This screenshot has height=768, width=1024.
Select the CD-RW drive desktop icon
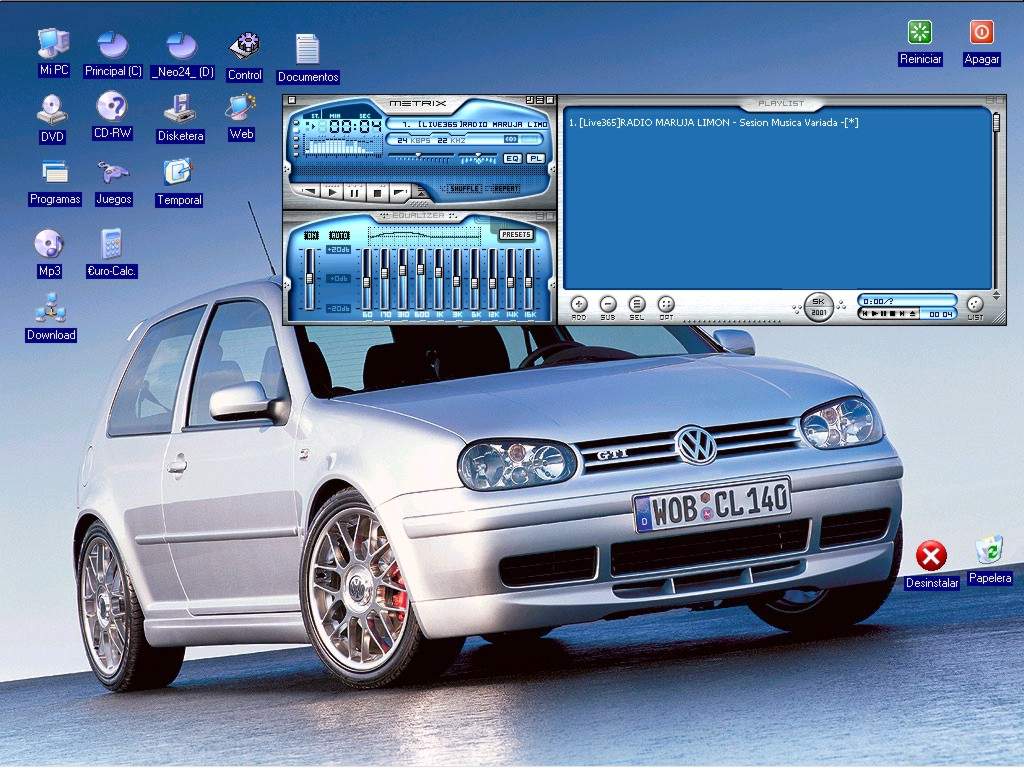pos(112,115)
